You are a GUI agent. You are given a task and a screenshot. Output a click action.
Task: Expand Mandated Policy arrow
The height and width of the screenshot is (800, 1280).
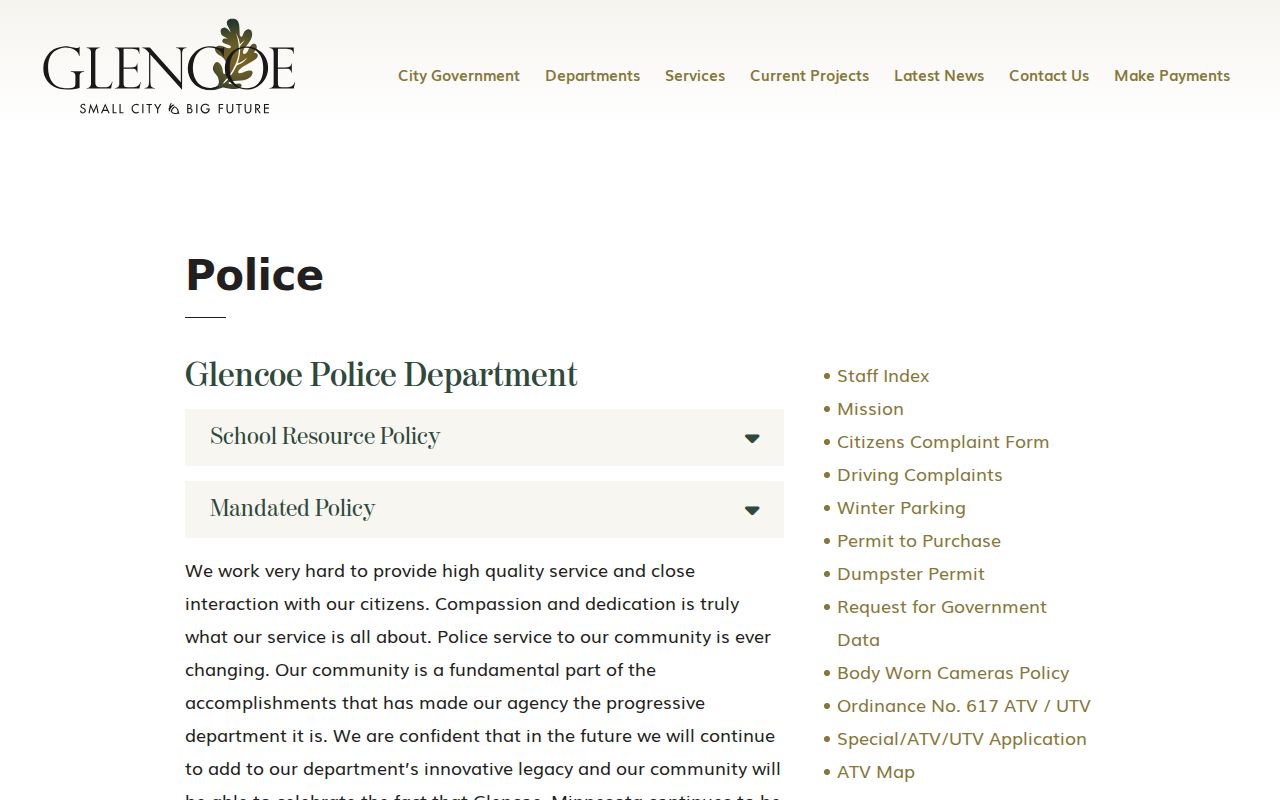[752, 510]
